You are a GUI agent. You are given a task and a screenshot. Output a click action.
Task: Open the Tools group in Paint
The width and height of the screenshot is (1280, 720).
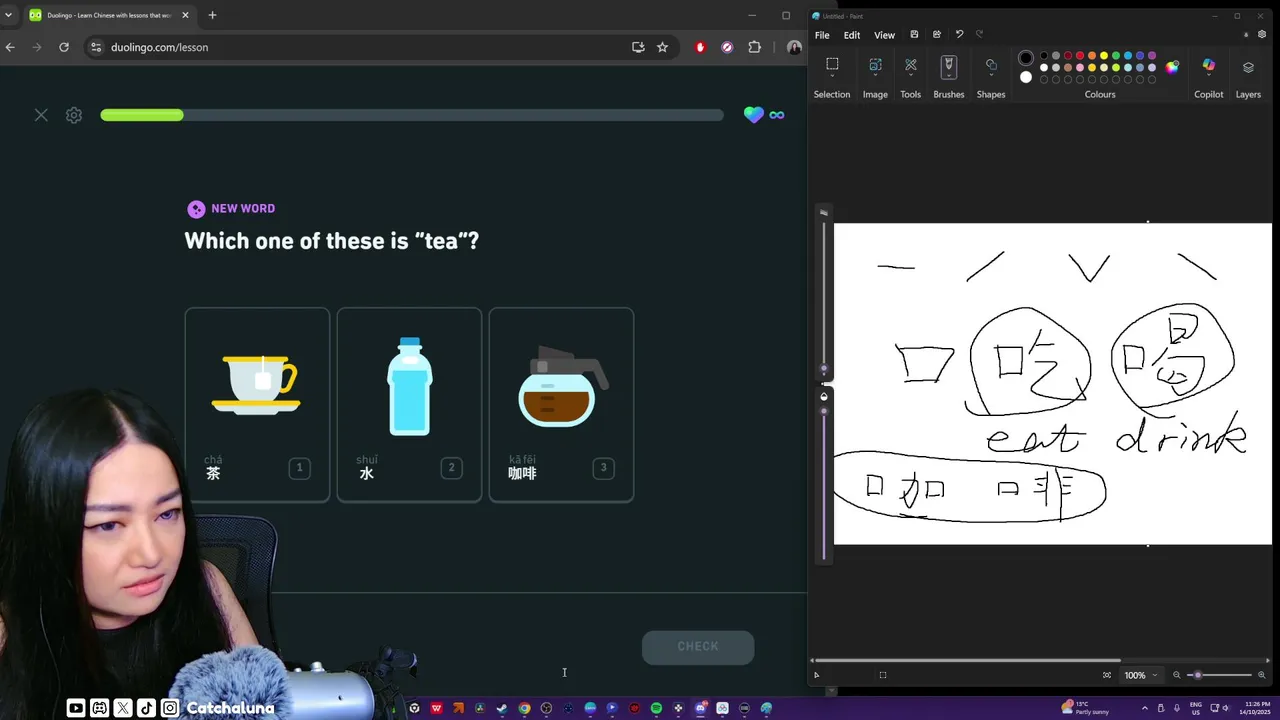911,65
